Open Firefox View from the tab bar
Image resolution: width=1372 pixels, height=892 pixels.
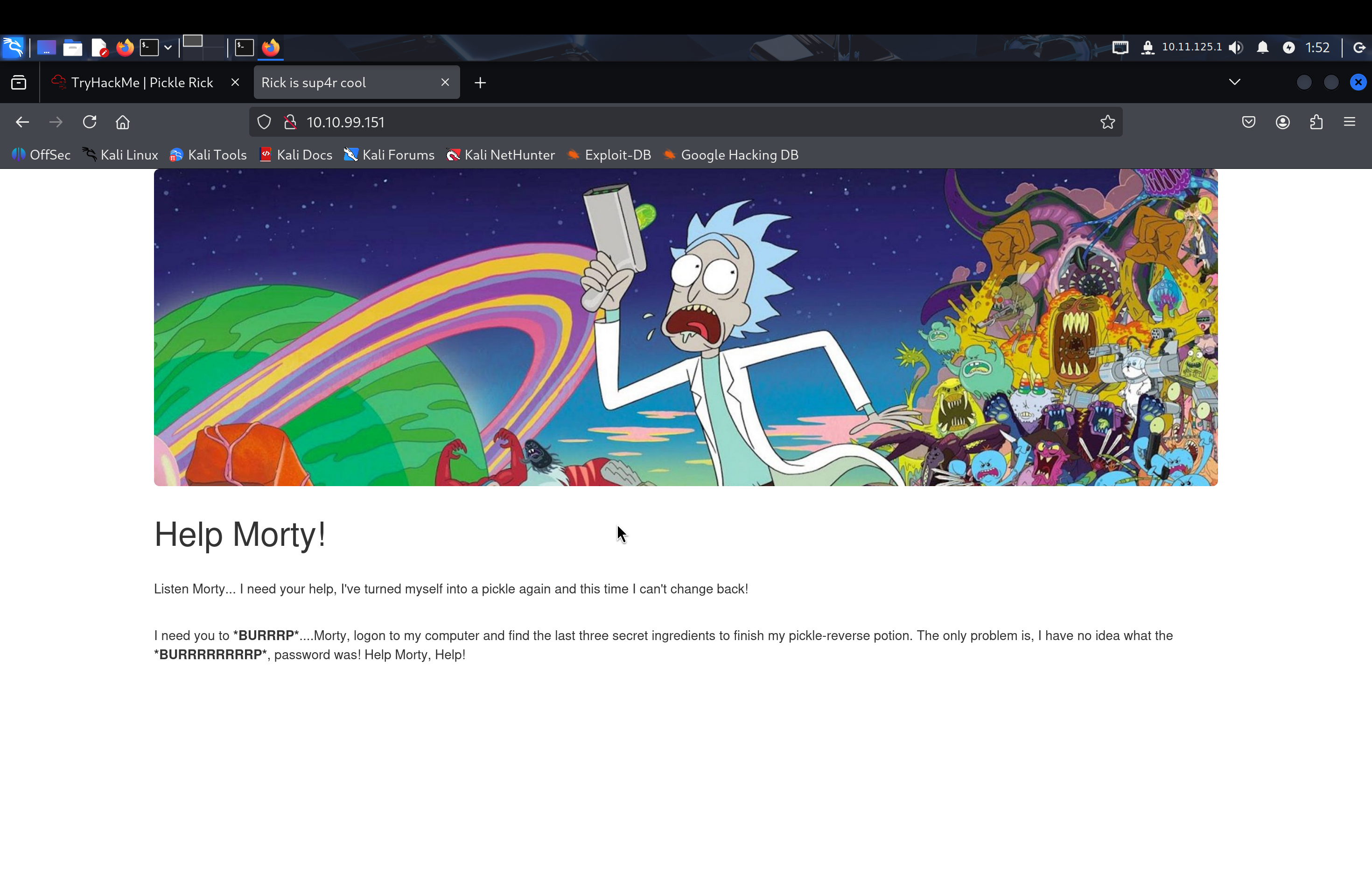[19, 83]
